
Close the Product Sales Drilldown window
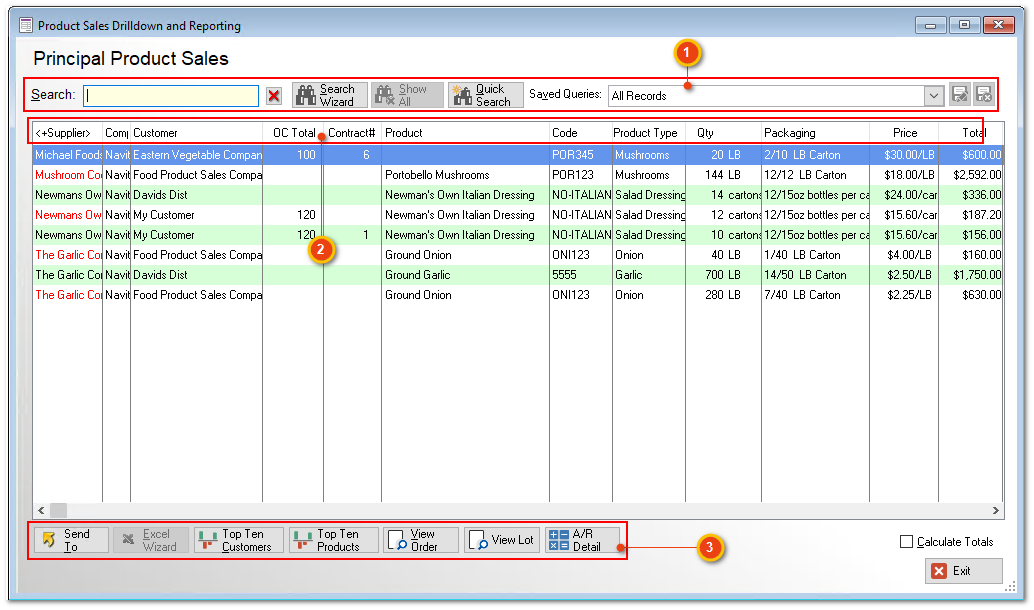998,25
